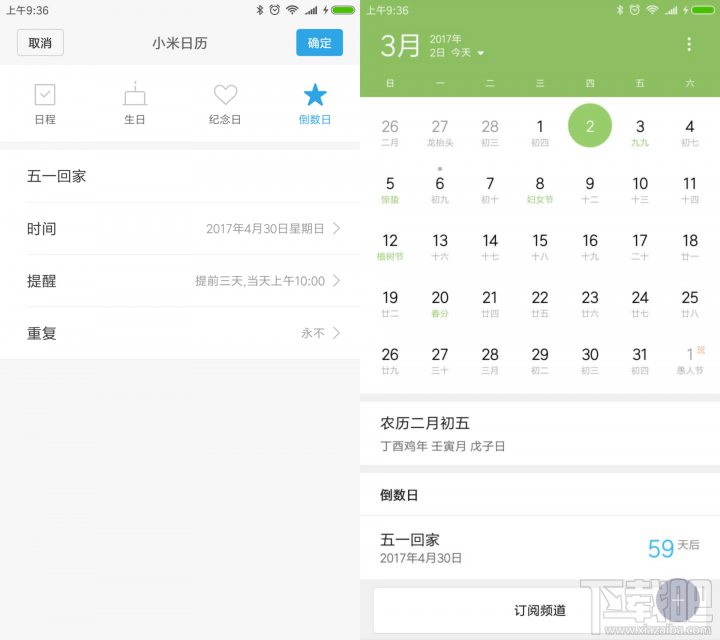Tap the battery icon in right status bar

coord(703,10)
